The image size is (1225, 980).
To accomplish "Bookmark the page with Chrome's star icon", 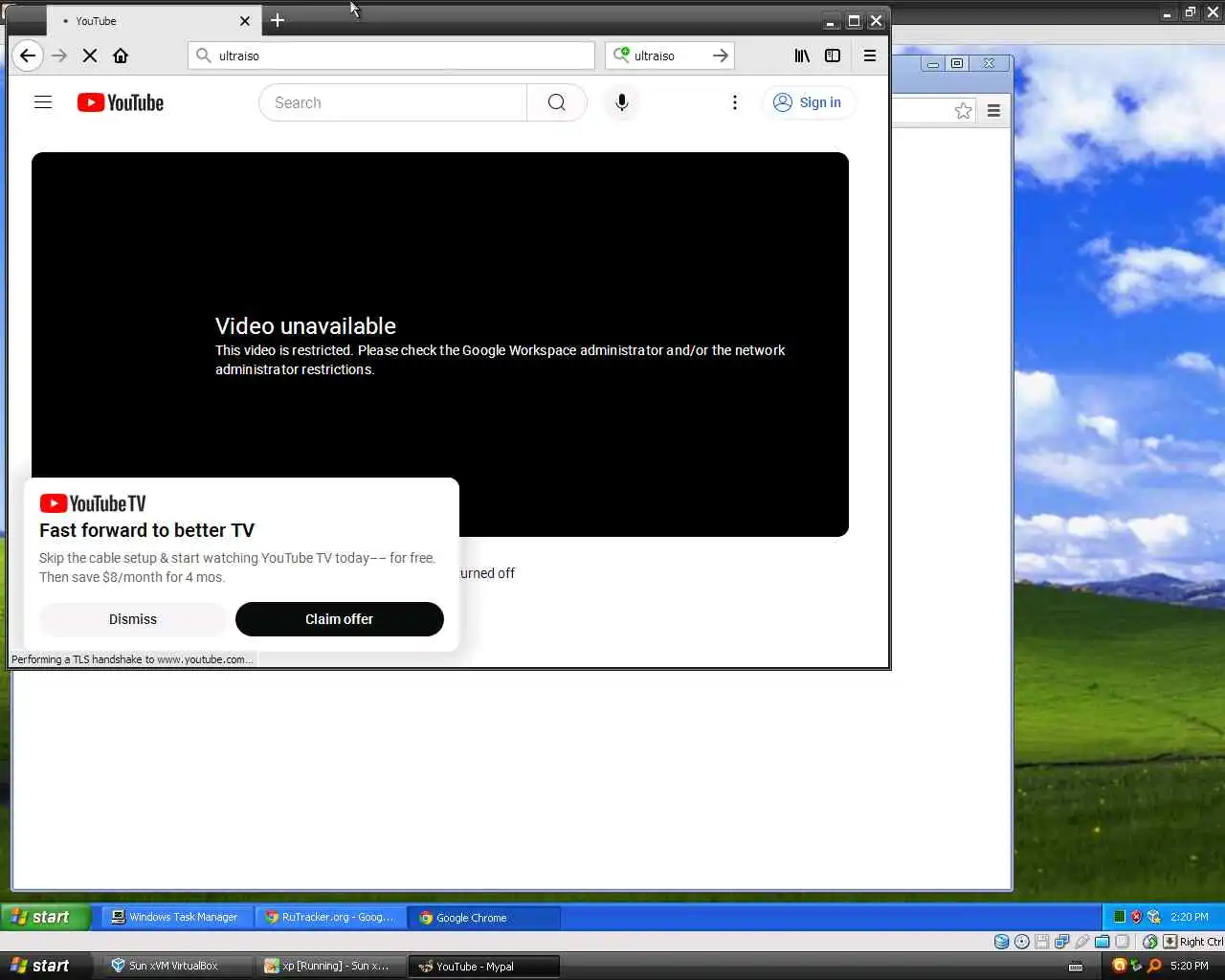I will point(964,111).
